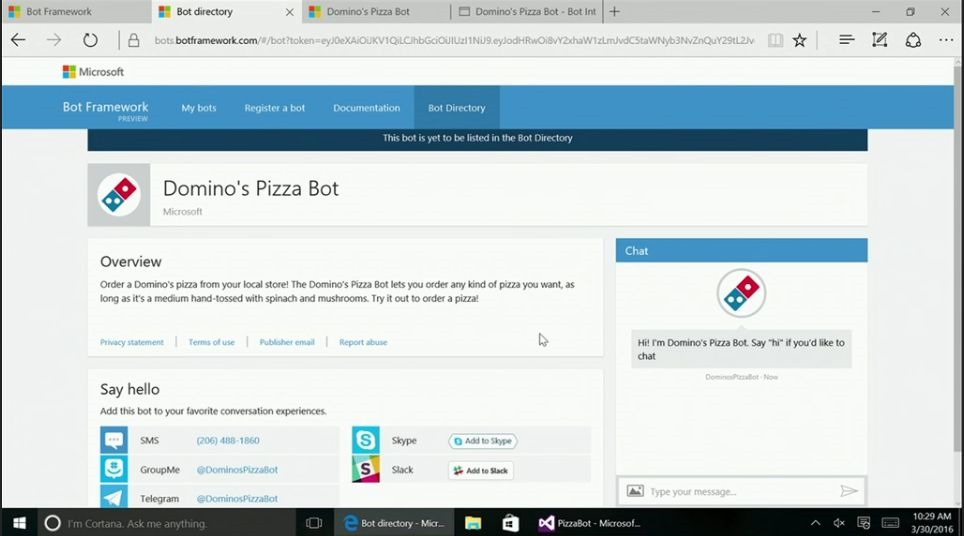Switch to PizzaBot Visual Studio window
Viewport: 964px width, 536px height.
590,523
